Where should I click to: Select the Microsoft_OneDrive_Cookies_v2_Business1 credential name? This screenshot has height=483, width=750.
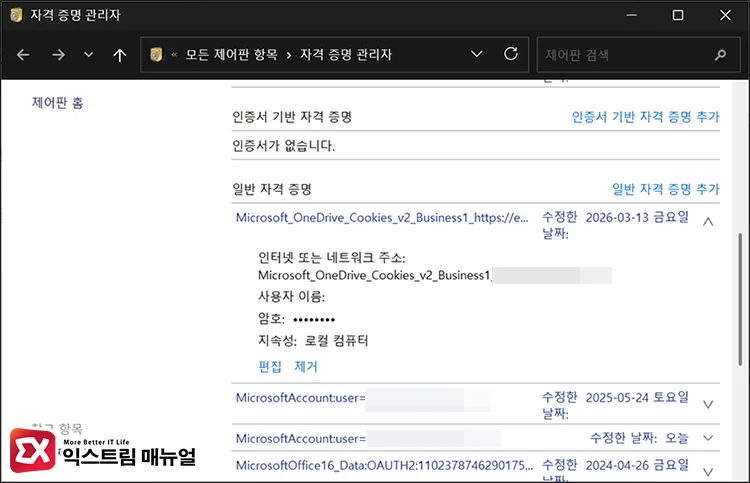(x=382, y=218)
